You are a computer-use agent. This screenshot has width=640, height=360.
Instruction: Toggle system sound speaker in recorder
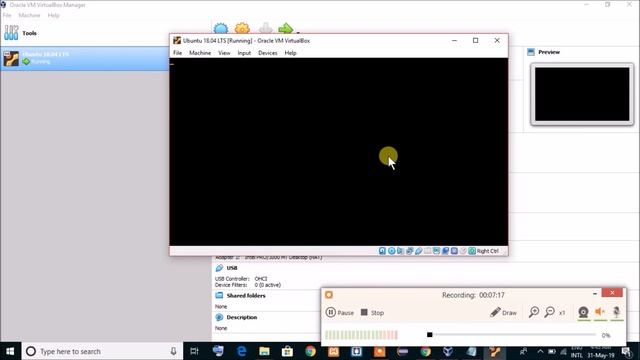600,312
